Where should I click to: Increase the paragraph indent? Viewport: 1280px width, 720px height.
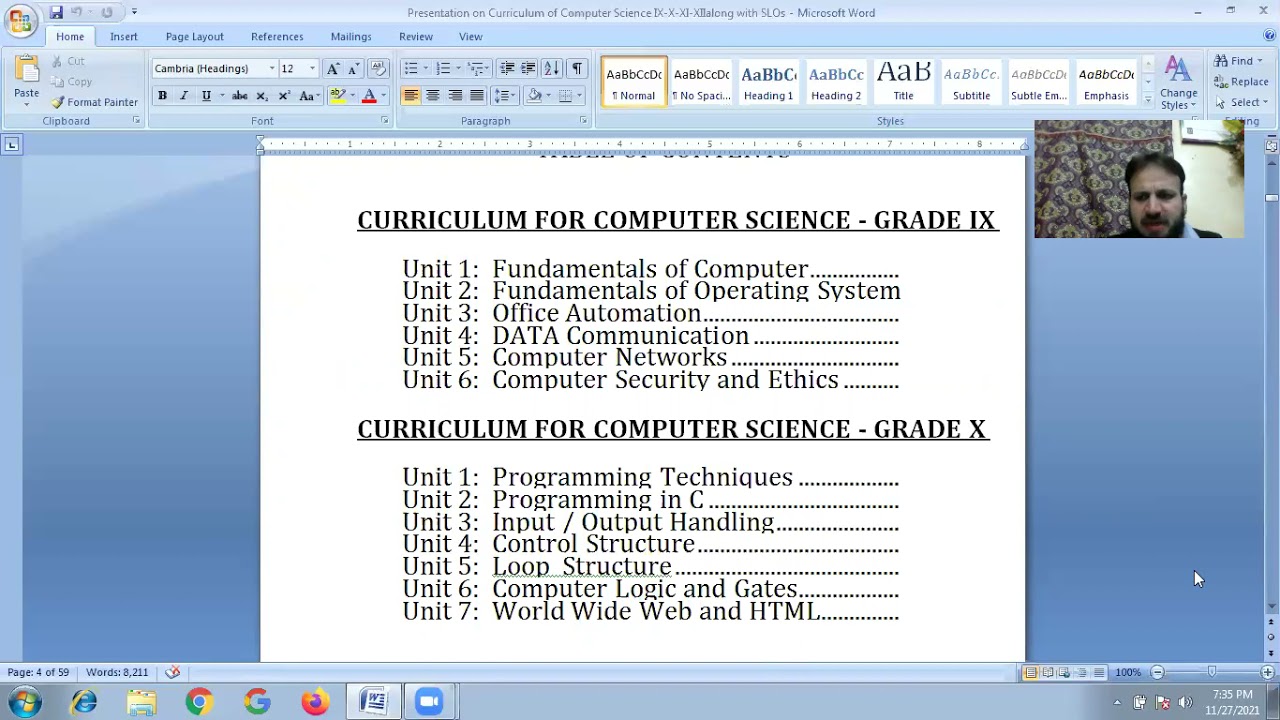528,68
